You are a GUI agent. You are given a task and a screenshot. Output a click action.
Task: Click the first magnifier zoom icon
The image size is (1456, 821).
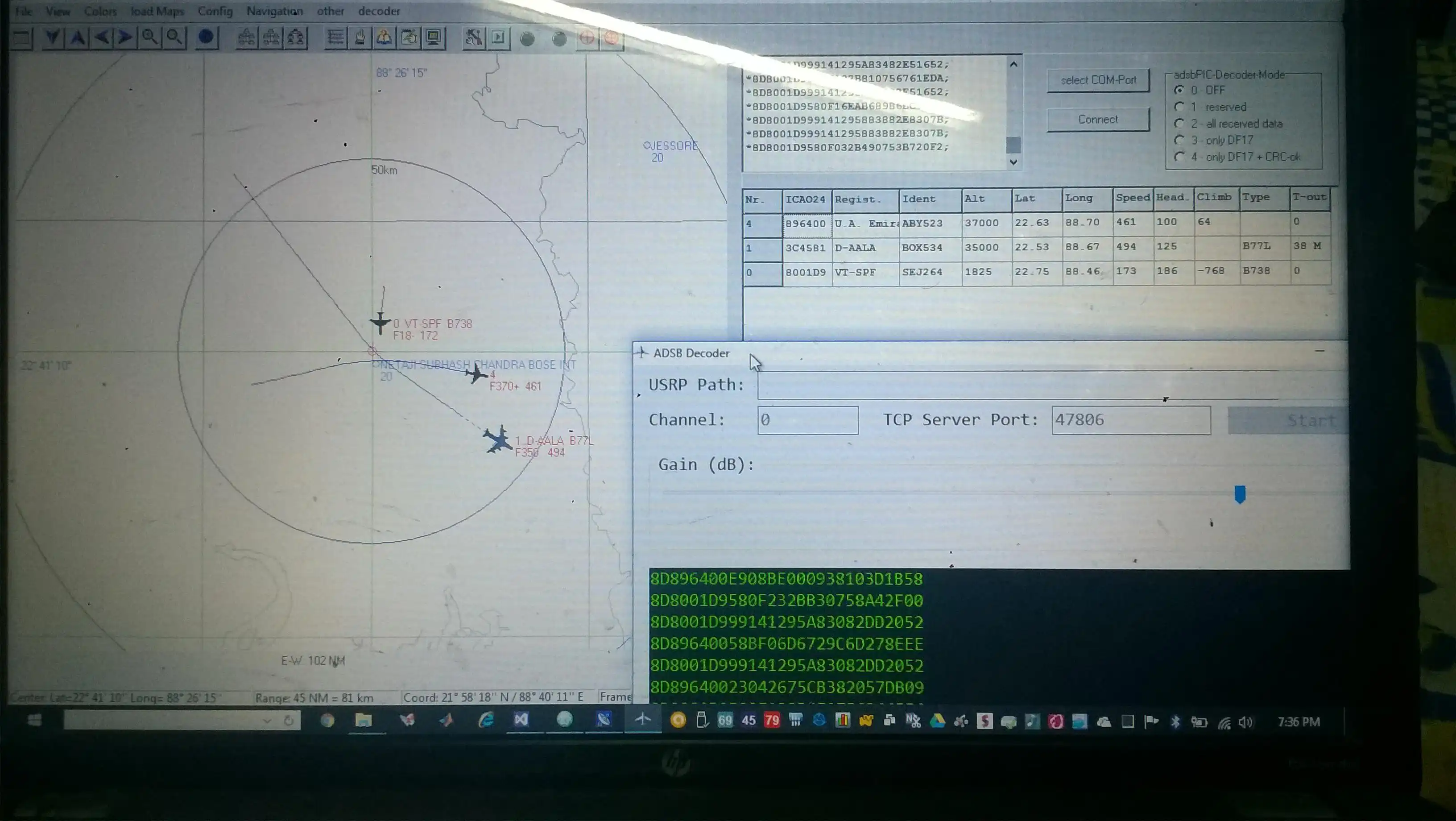150,38
